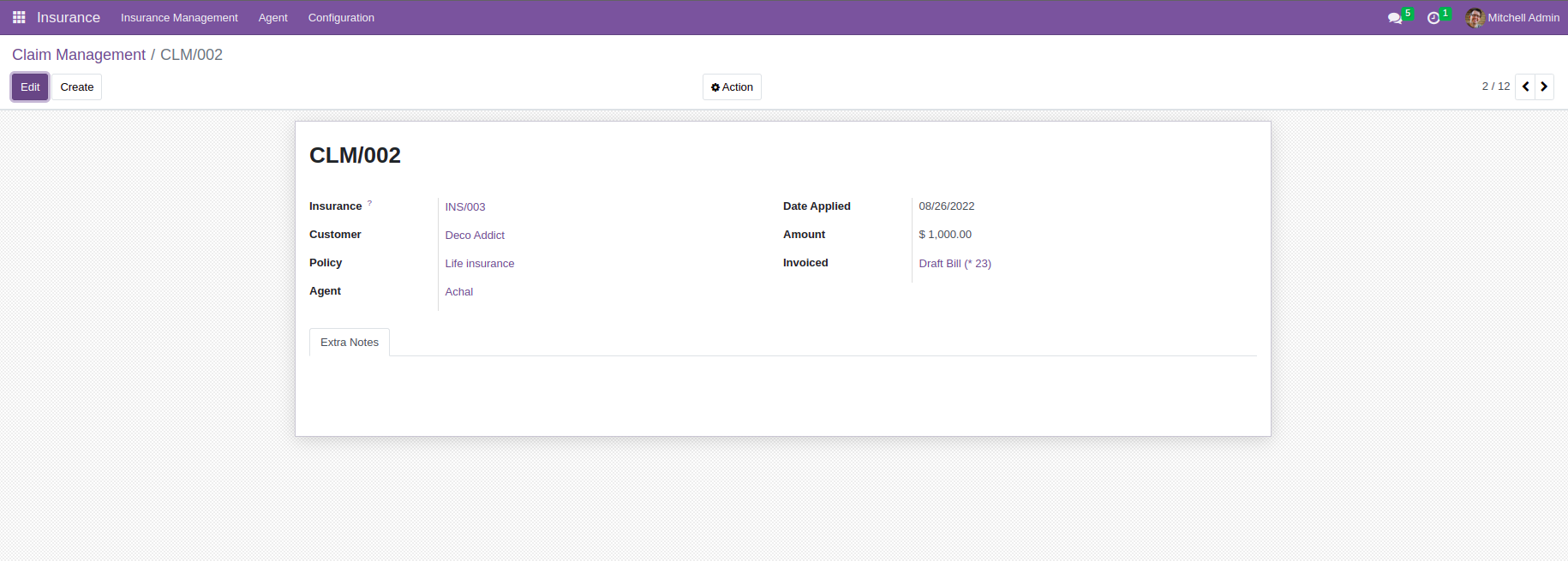
Task: Open the INS/003 insurance link
Action: tap(465, 207)
